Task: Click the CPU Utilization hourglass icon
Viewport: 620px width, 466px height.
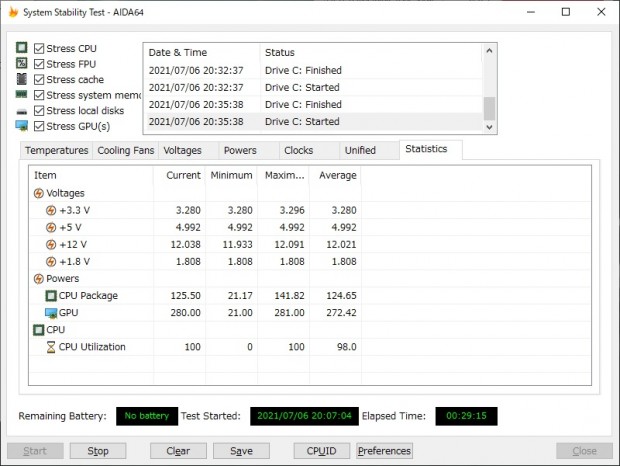Action: click(51, 347)
